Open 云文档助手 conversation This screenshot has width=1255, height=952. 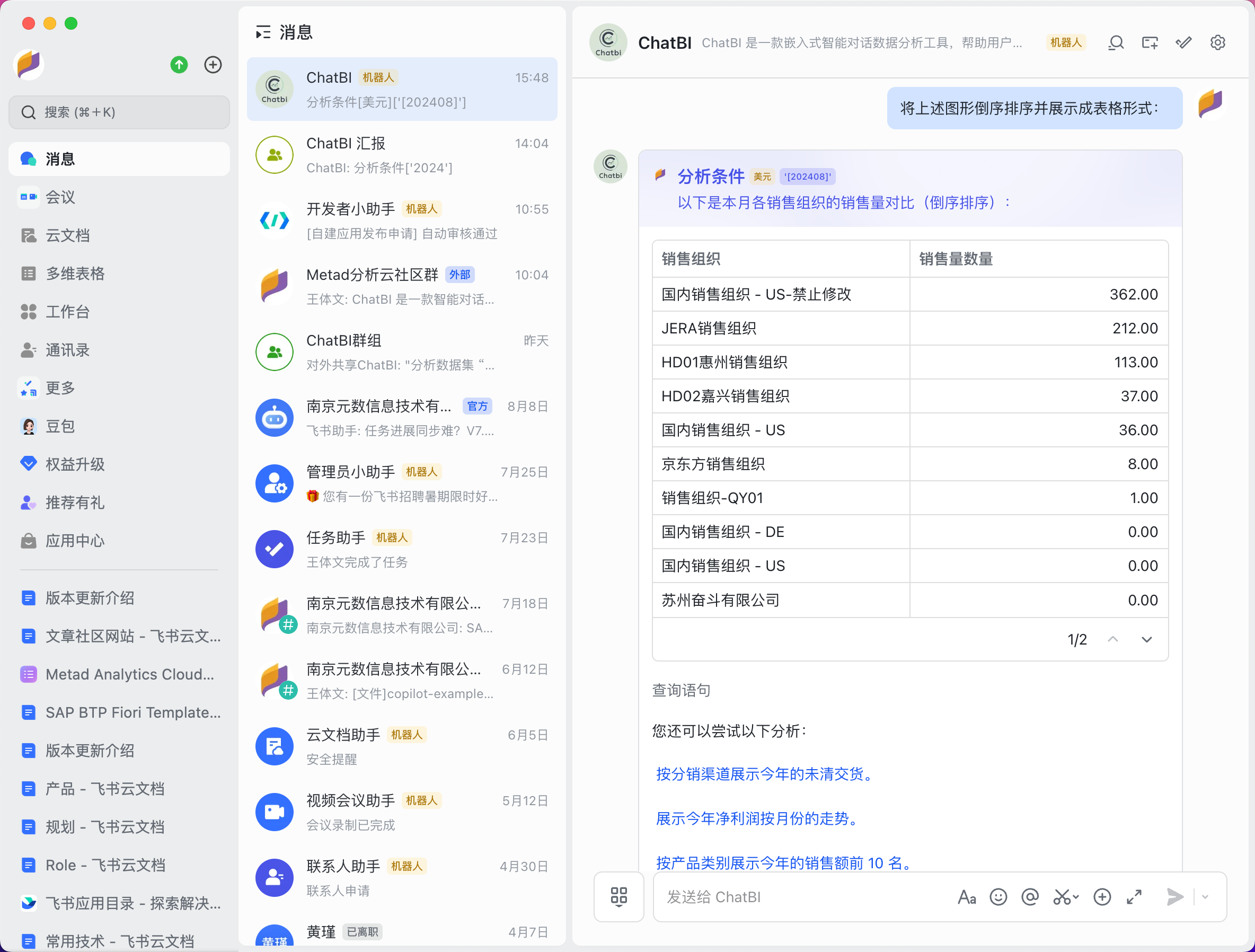point(402,746)
